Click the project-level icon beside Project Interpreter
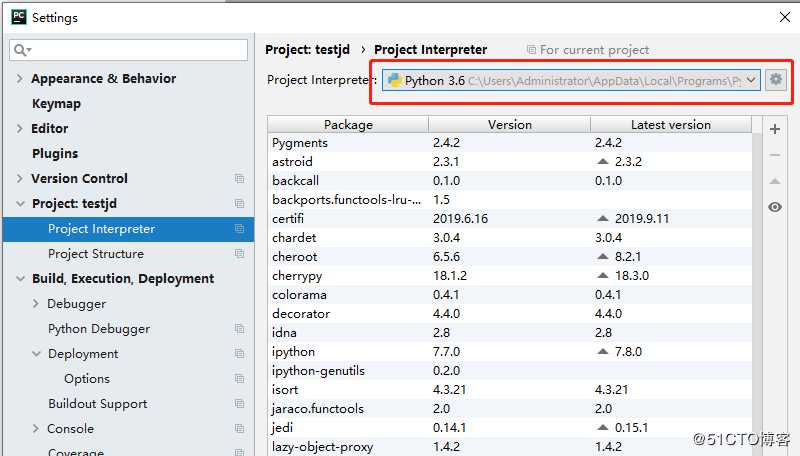This screenshot has width=800, height=456. click(x=239, y=229)
